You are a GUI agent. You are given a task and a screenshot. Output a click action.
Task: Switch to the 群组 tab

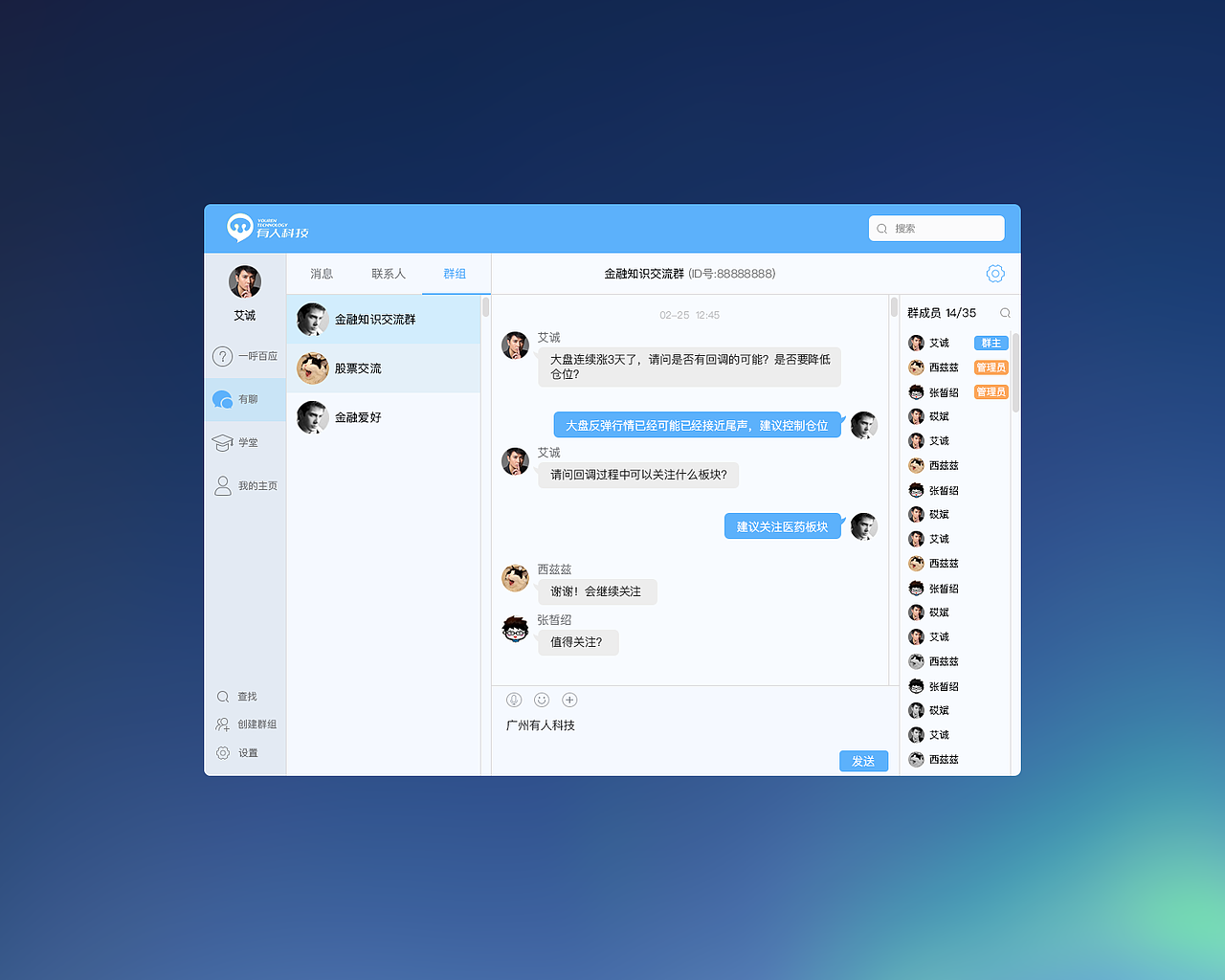(456, 273)
